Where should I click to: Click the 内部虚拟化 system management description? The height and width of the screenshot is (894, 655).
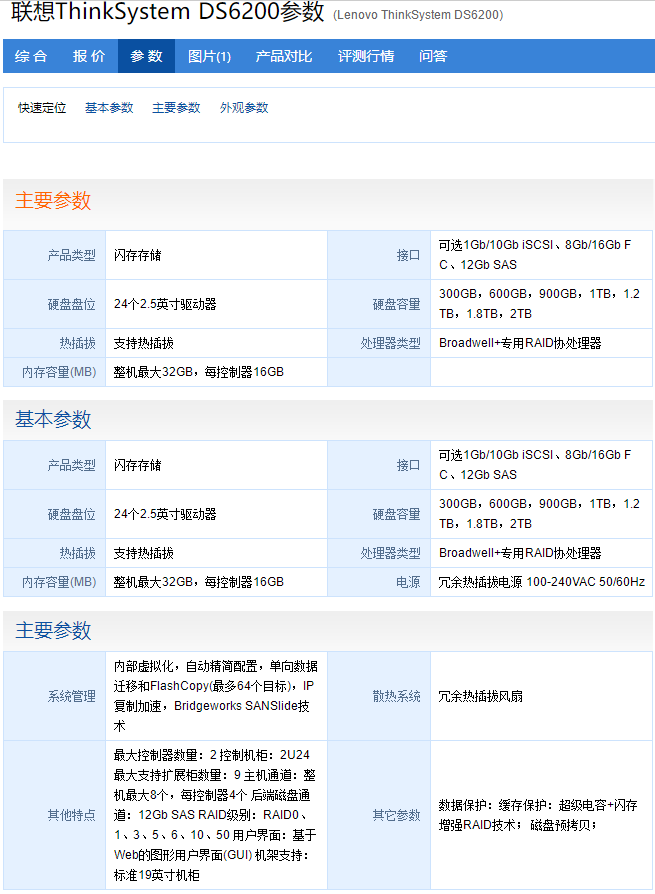215,696
